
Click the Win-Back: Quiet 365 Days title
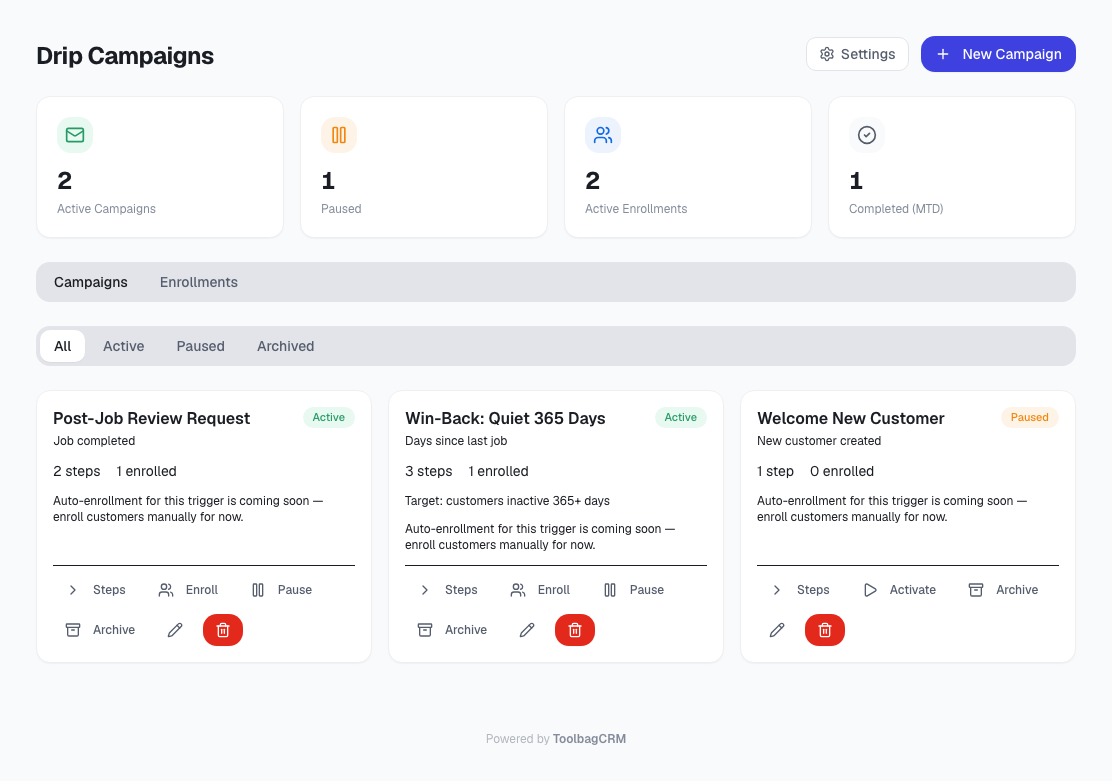click(505, 419)
